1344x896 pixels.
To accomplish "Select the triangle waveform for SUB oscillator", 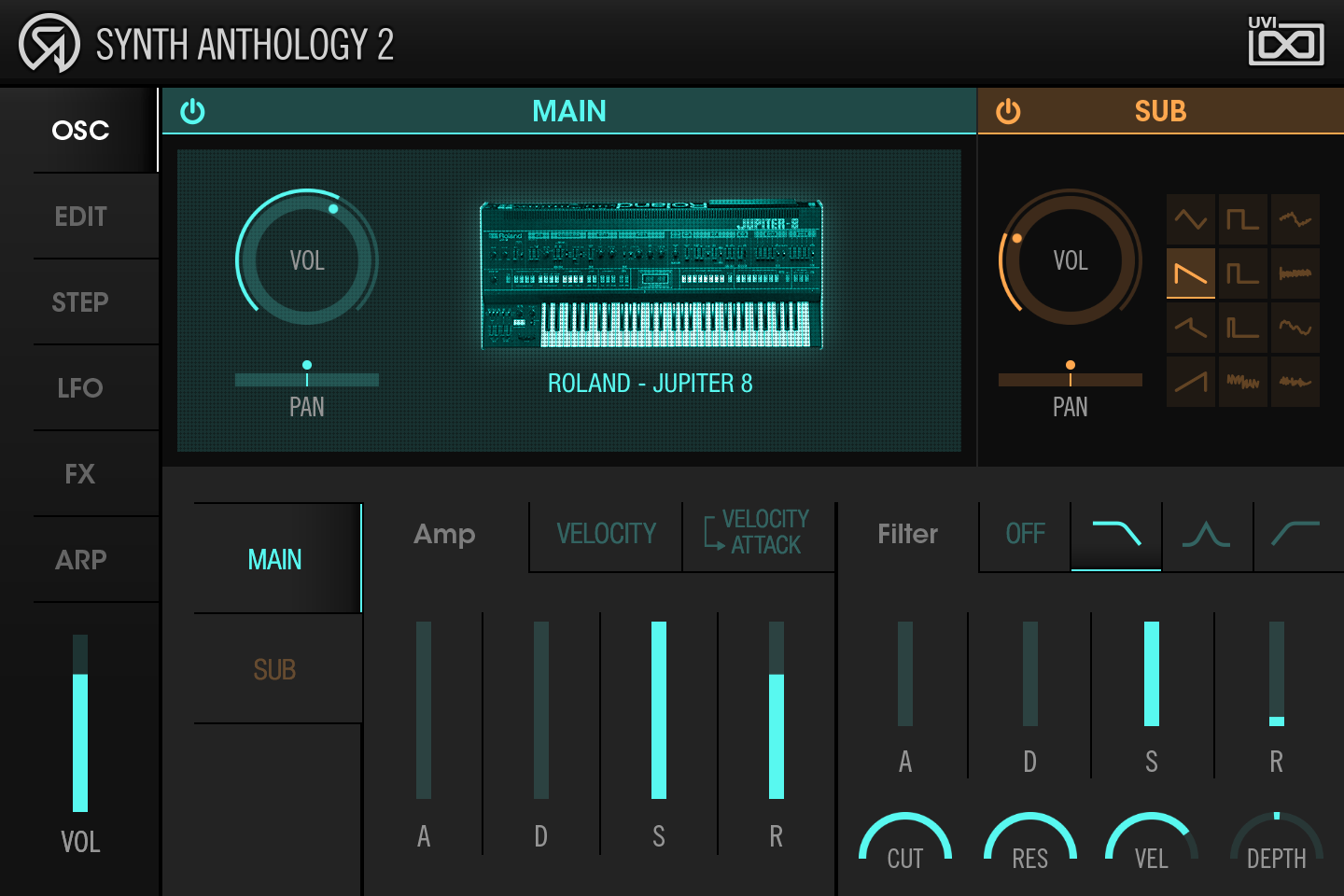I will pyautogui.click(x=1191, y=219).
